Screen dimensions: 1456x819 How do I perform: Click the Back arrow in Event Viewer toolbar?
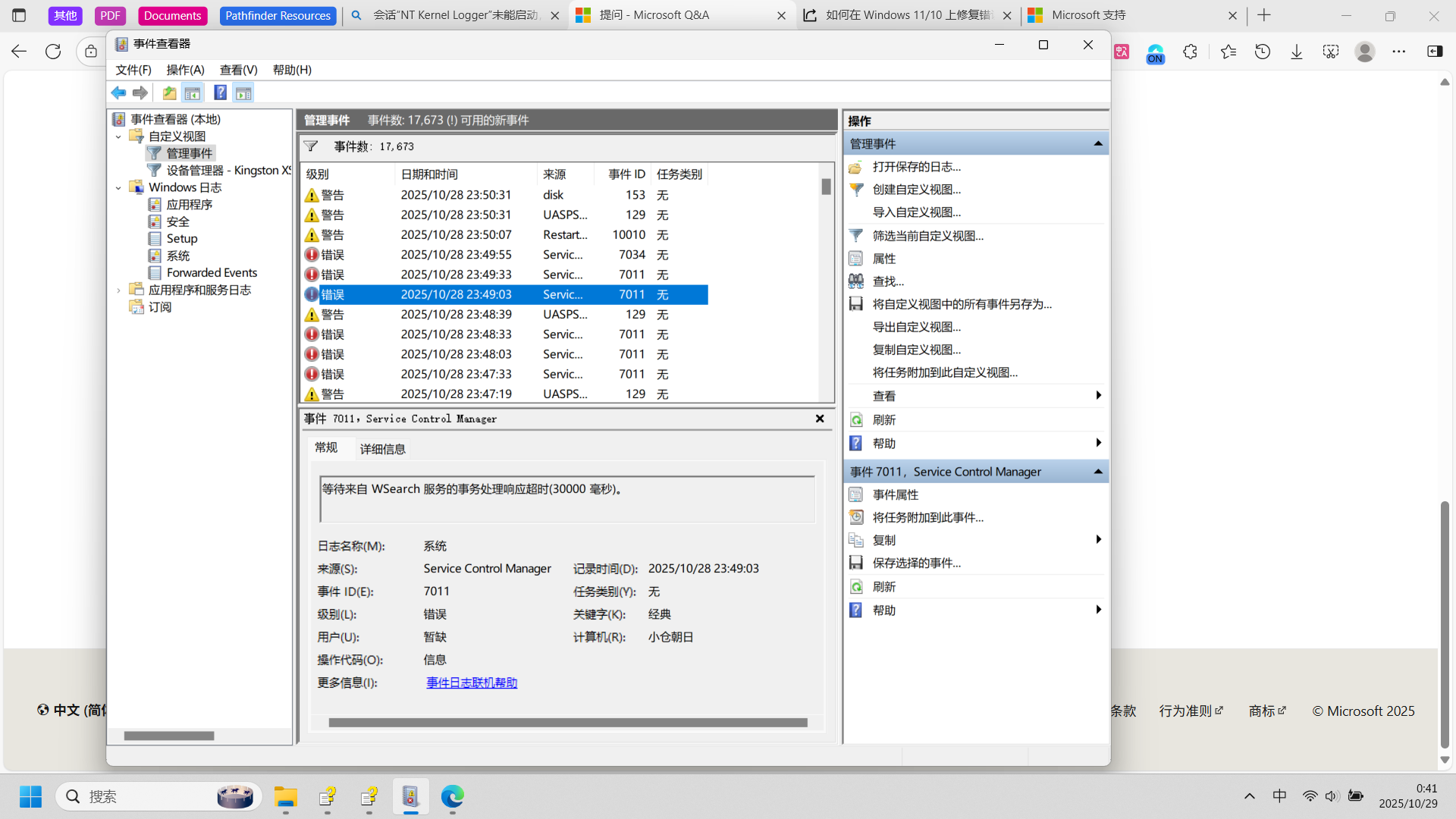point(118,93)
